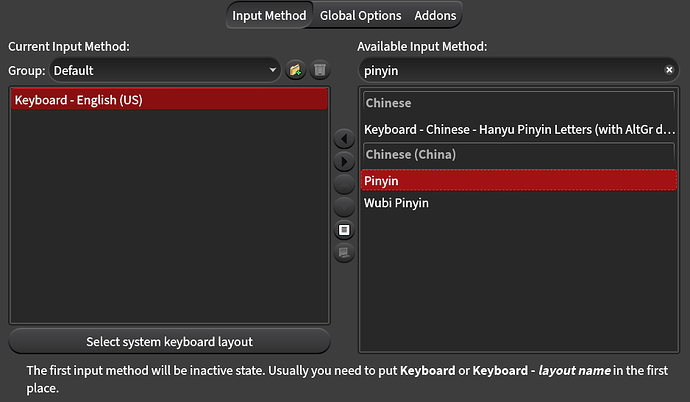Click left arrow to add input method

[x=344, y=138]
